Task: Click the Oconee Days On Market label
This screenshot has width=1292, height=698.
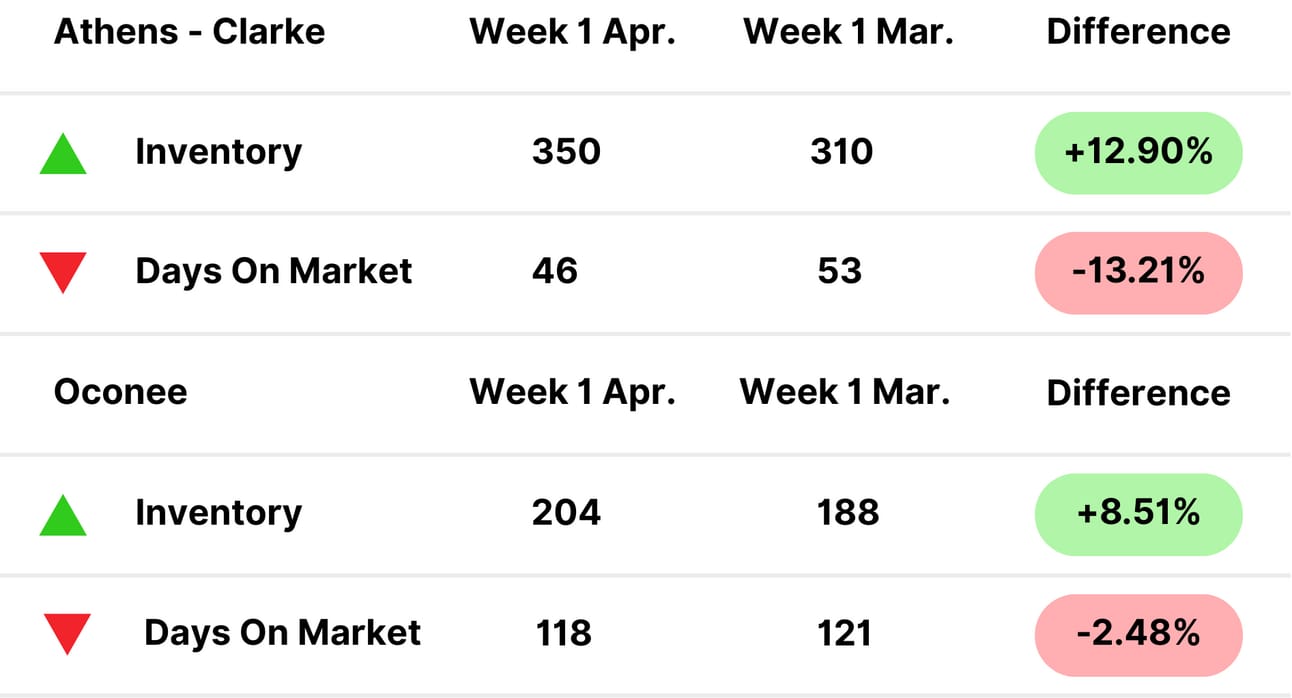Action: [282, 633]
